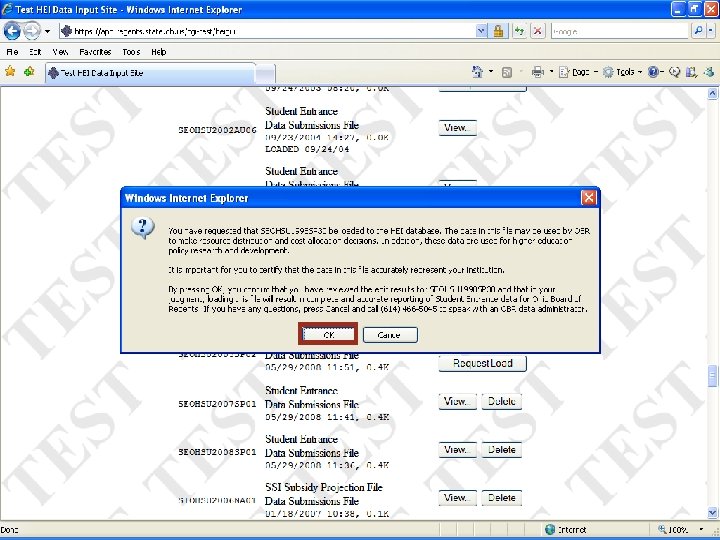Start search using the magnifier icon

pos(698,31)
